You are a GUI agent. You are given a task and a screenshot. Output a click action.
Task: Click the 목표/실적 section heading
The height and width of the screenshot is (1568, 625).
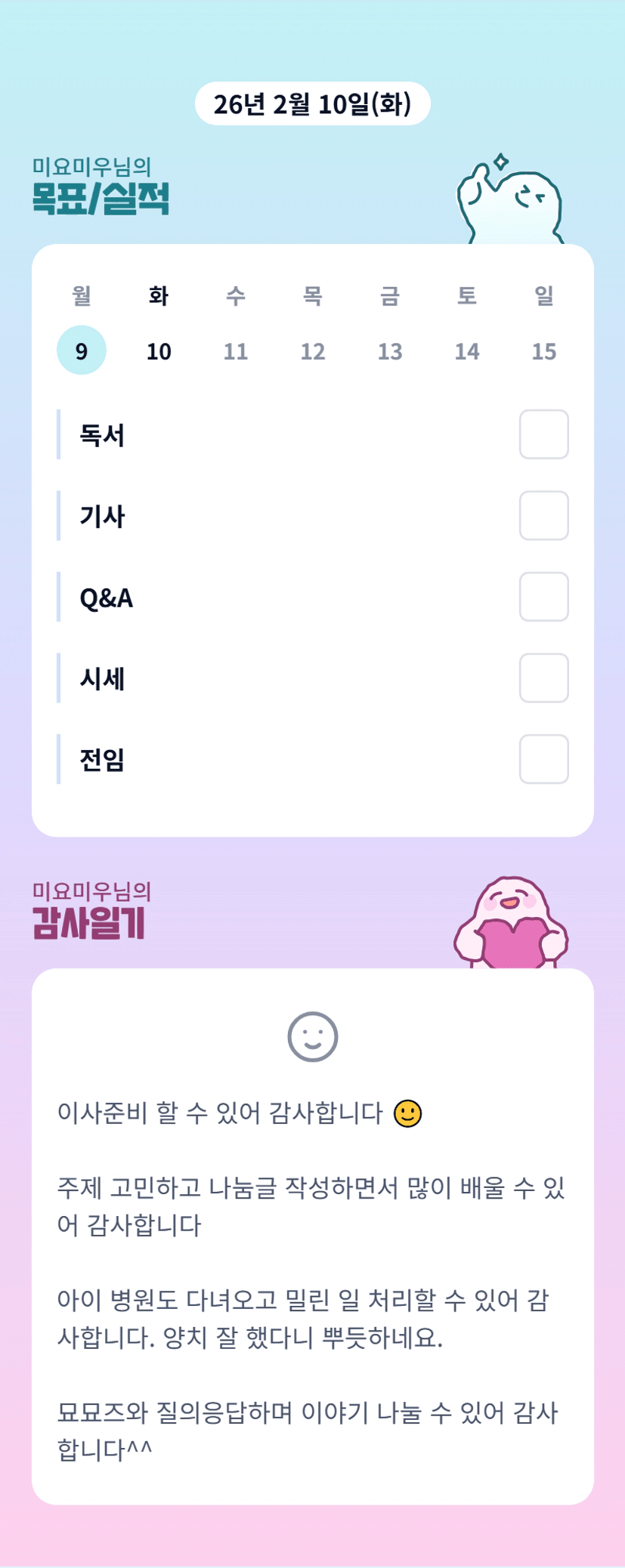(x=101, y=198)
